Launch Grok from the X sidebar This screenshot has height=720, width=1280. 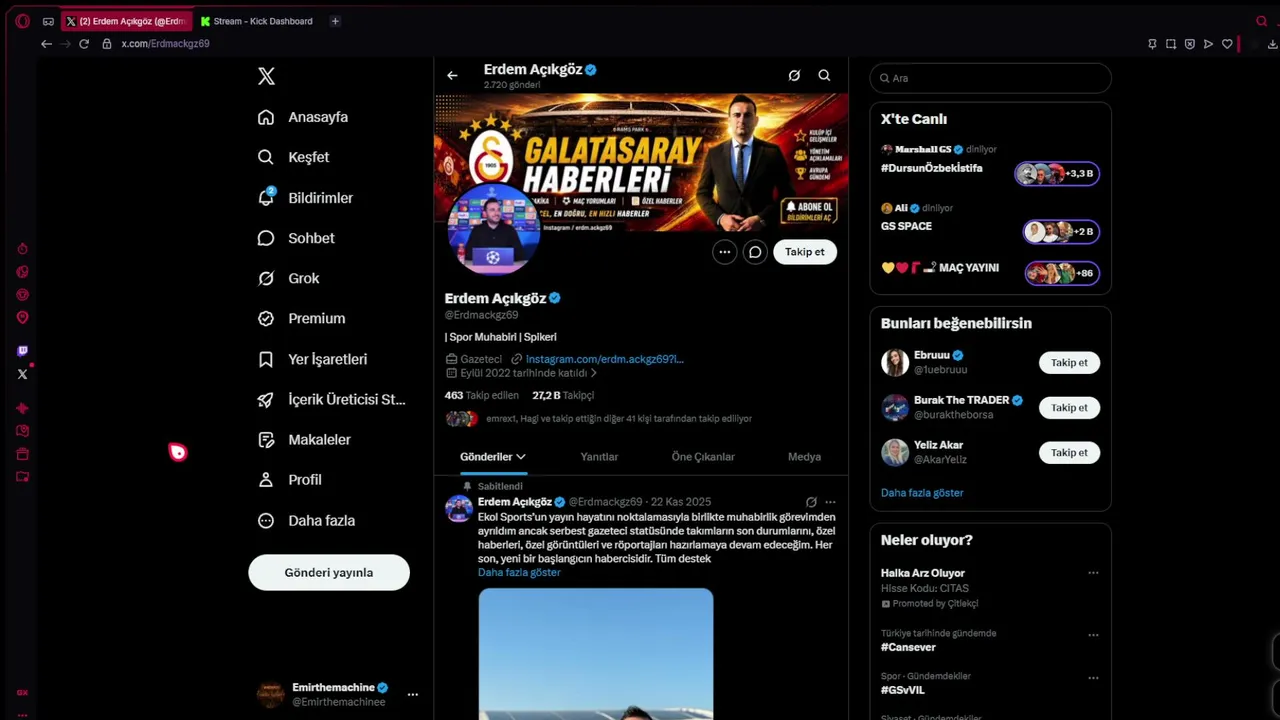tap(288, 278)
